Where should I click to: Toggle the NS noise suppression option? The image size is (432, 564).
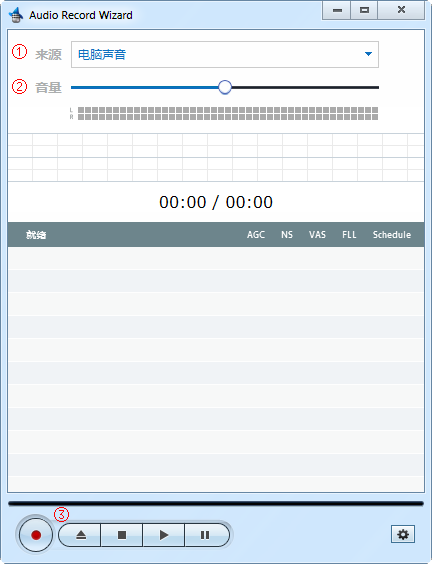pyautogui.click(x=287, y=235)
